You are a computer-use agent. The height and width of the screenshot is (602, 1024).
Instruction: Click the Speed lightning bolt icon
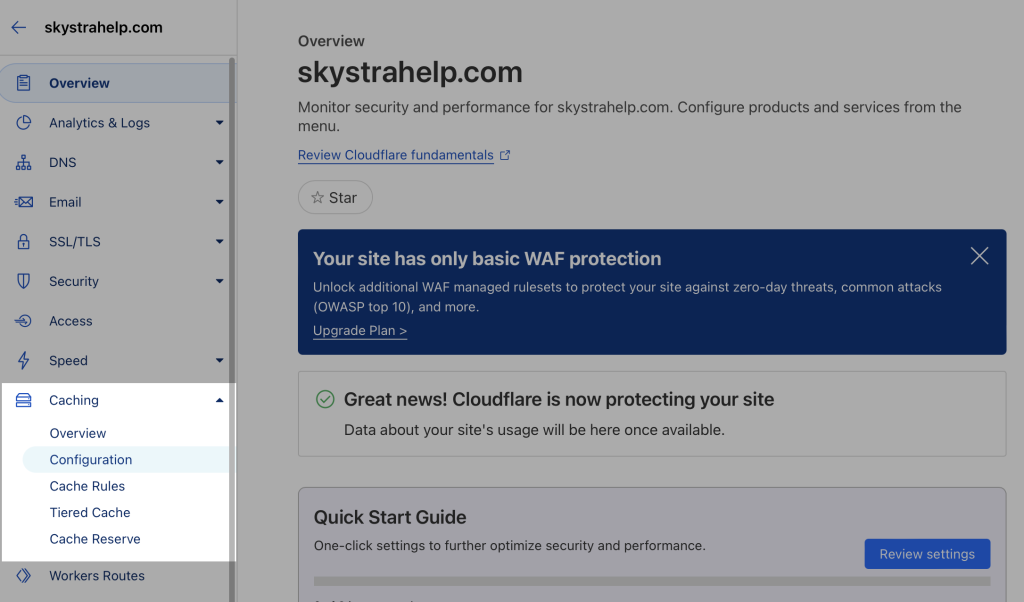click(x=24, y=361)
